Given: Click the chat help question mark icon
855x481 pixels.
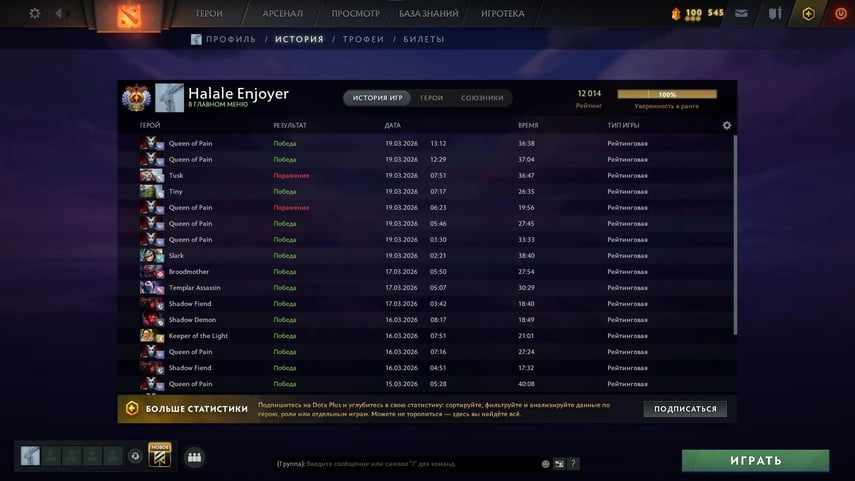Looking at the screenshot, I should coord(573,464).
